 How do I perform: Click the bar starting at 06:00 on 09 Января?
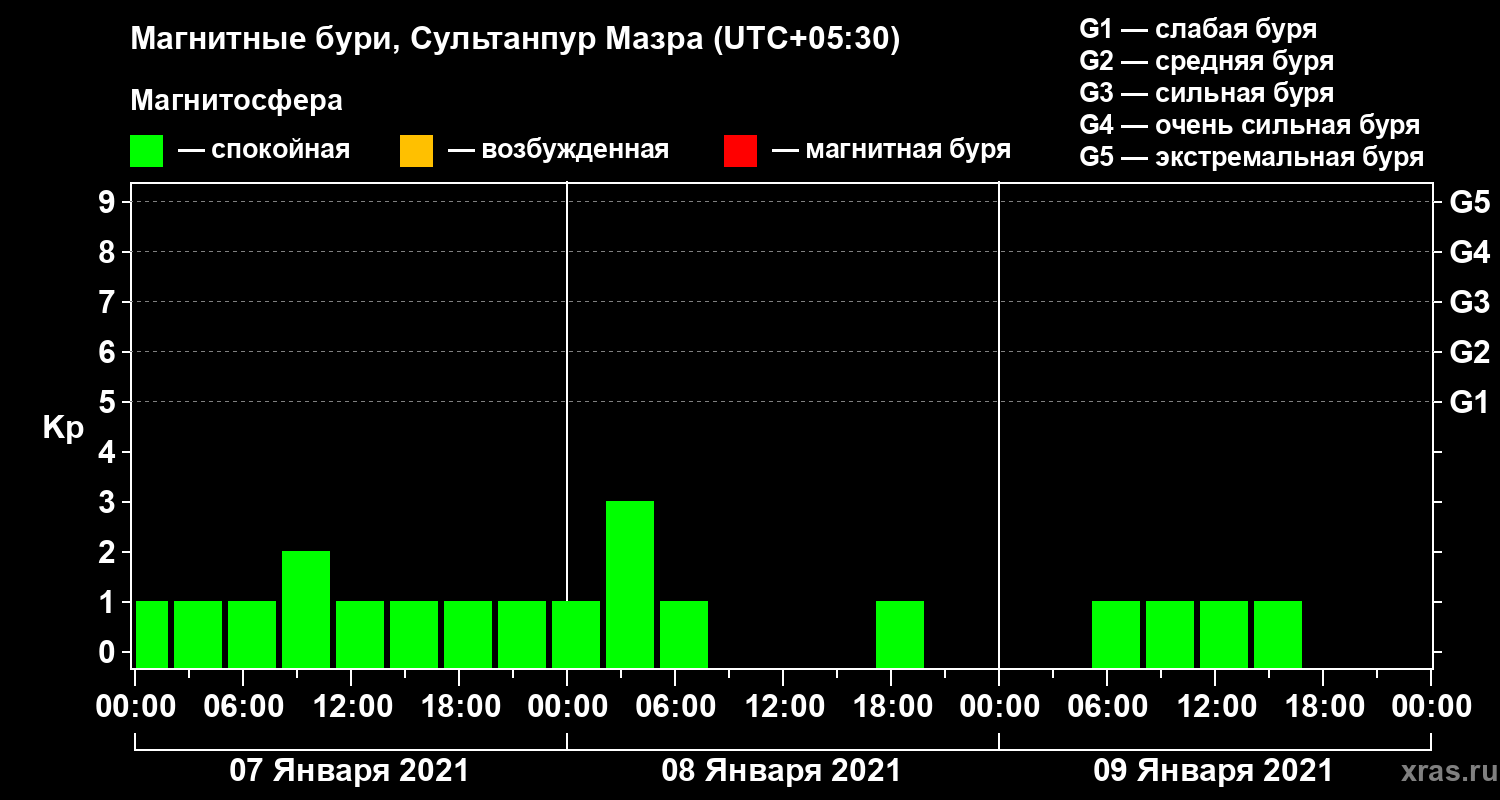click(1116, 634)
